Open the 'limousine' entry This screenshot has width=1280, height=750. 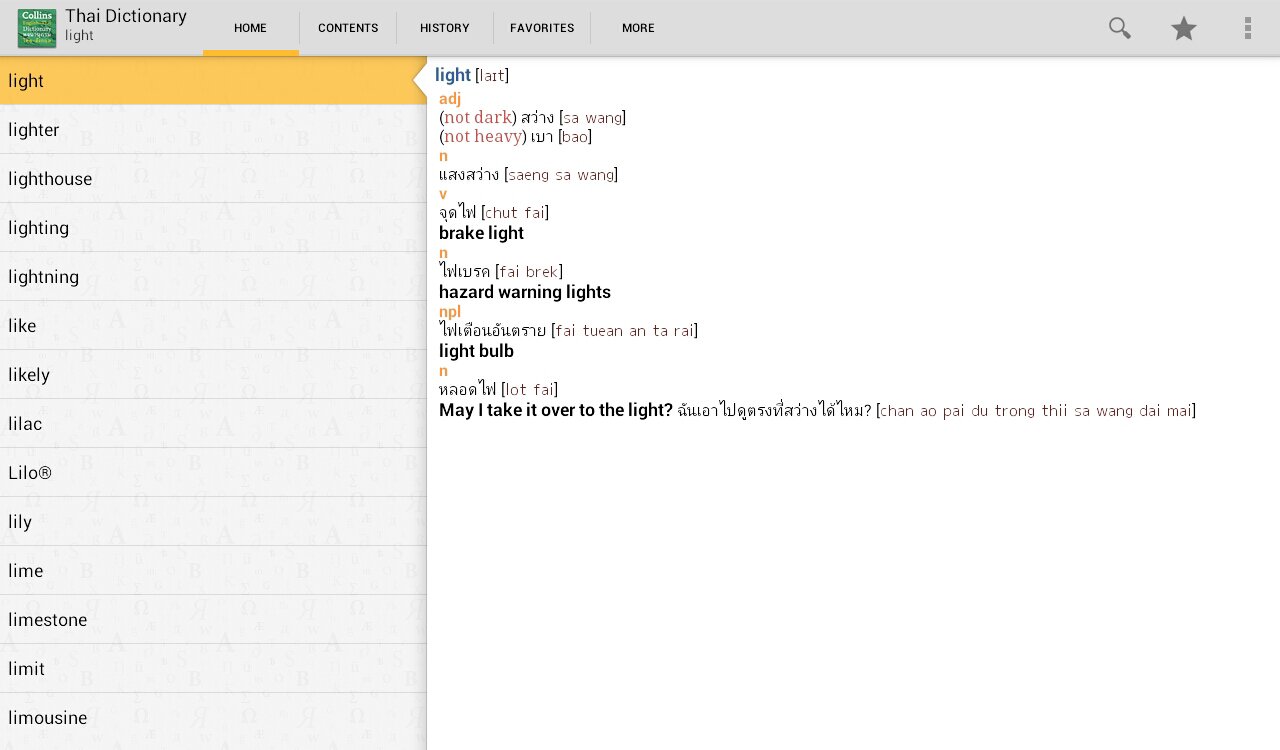pos(200,718)
